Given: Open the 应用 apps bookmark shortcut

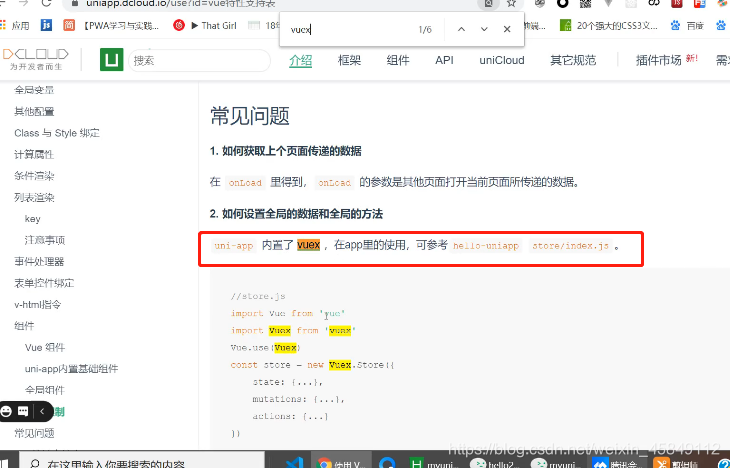Looking at the screenshot, I should (15, 26).
